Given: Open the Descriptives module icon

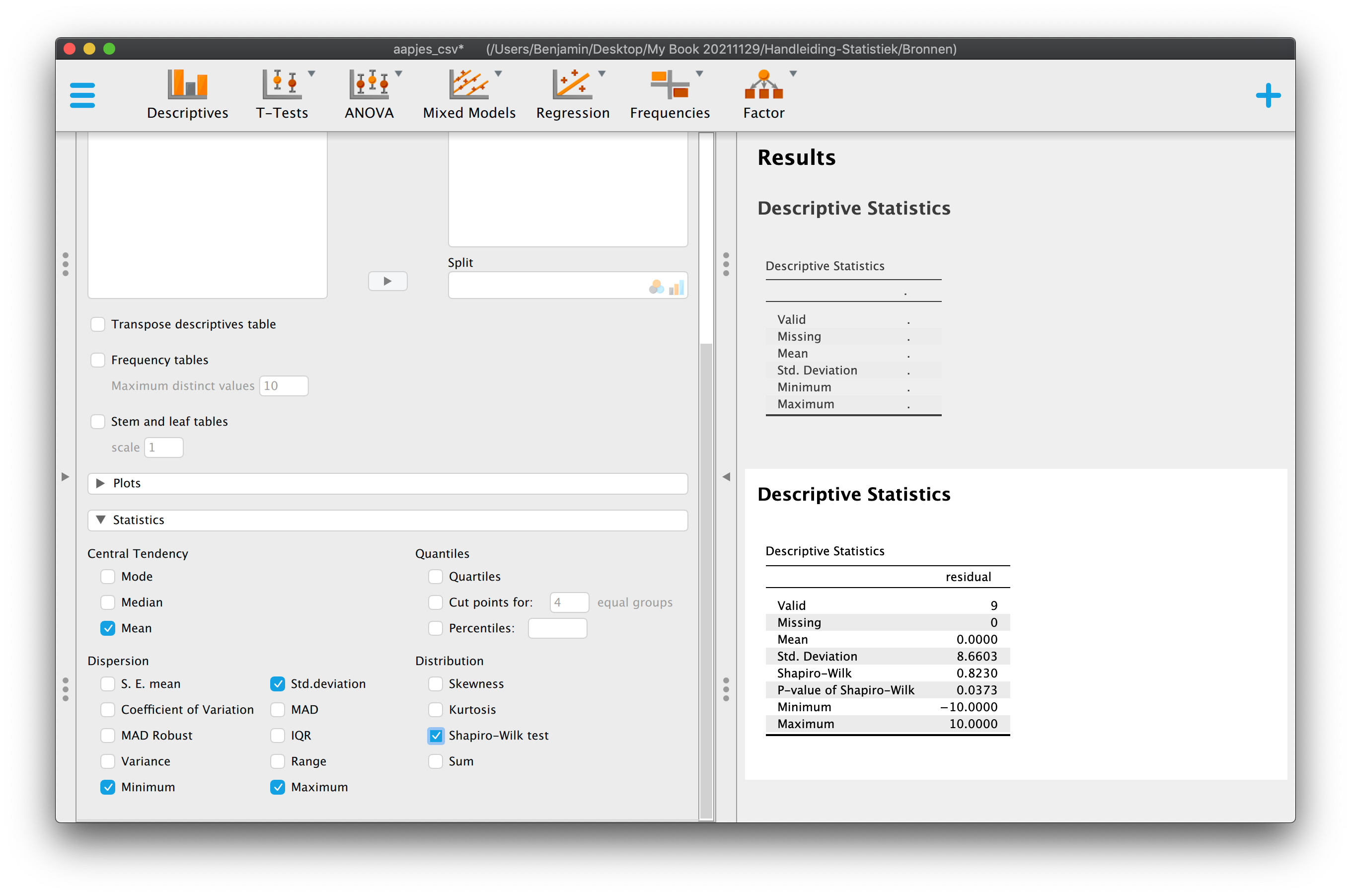Looking at the screenshot, I should (187, 84).
